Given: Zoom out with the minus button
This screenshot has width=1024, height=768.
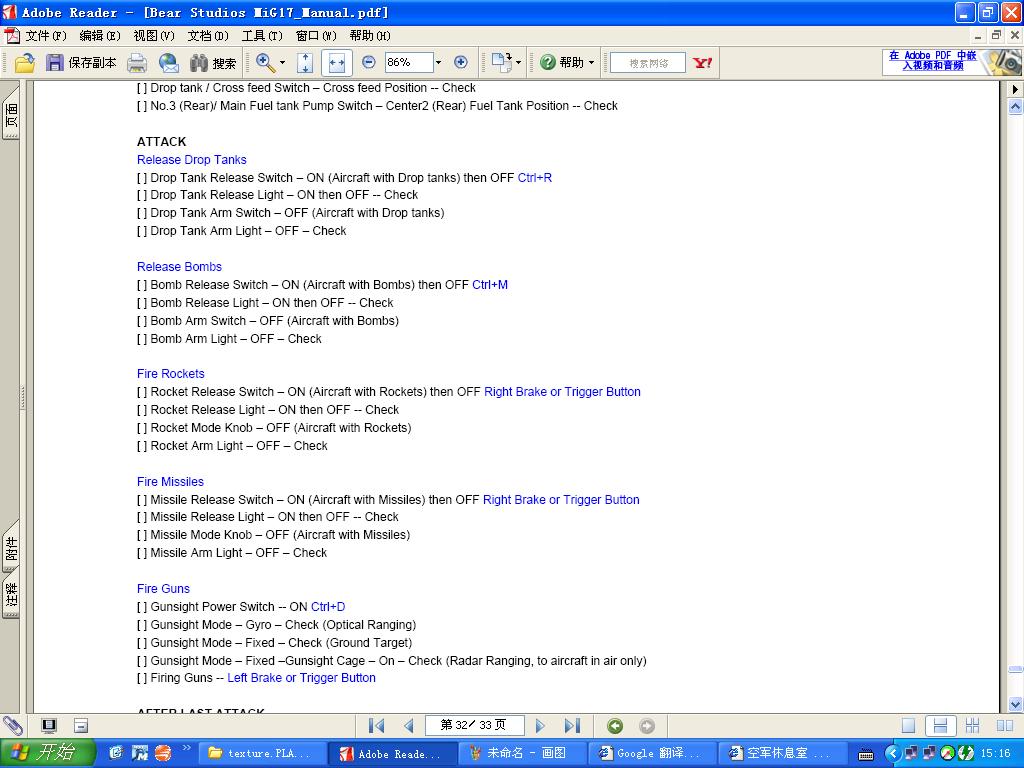Looking at the screenshot, I should [368, 62].
